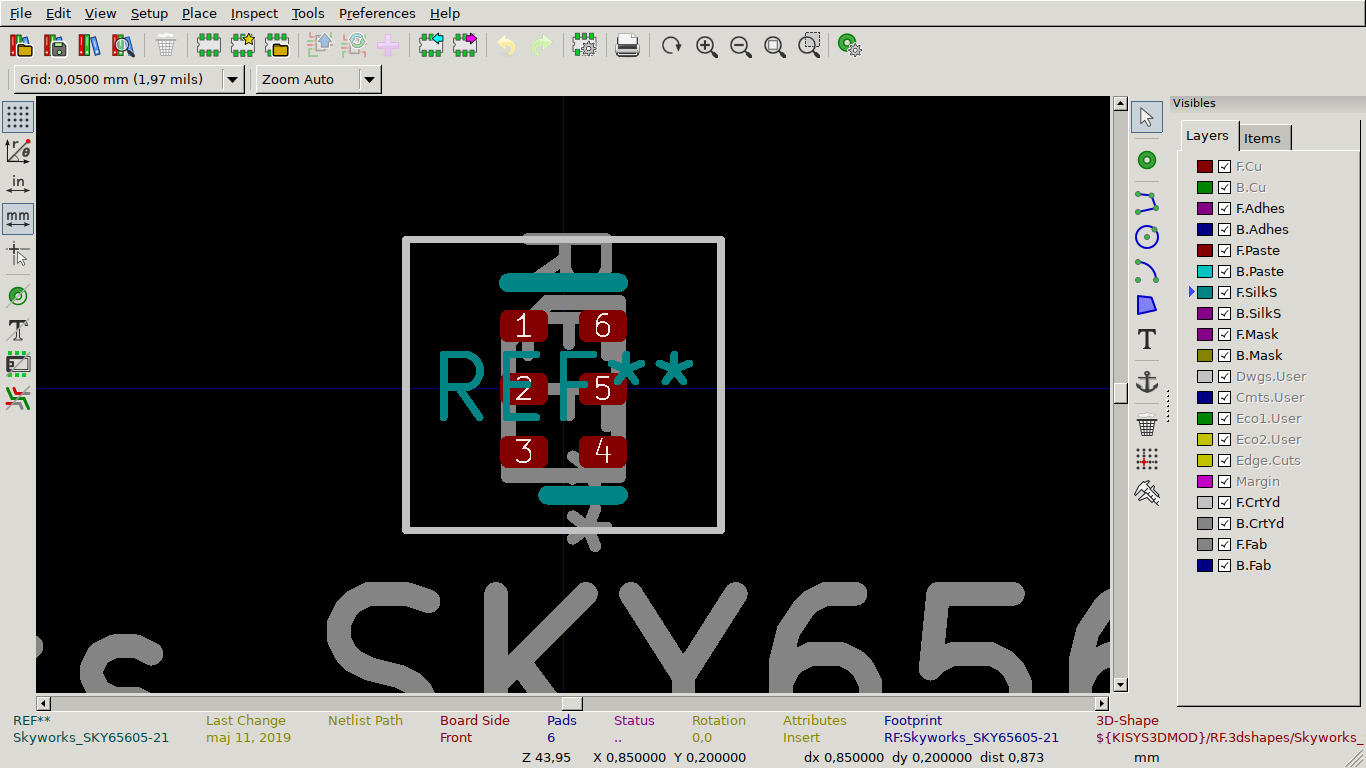
Task: Import footprint from file icon
Action: point(431,45)
